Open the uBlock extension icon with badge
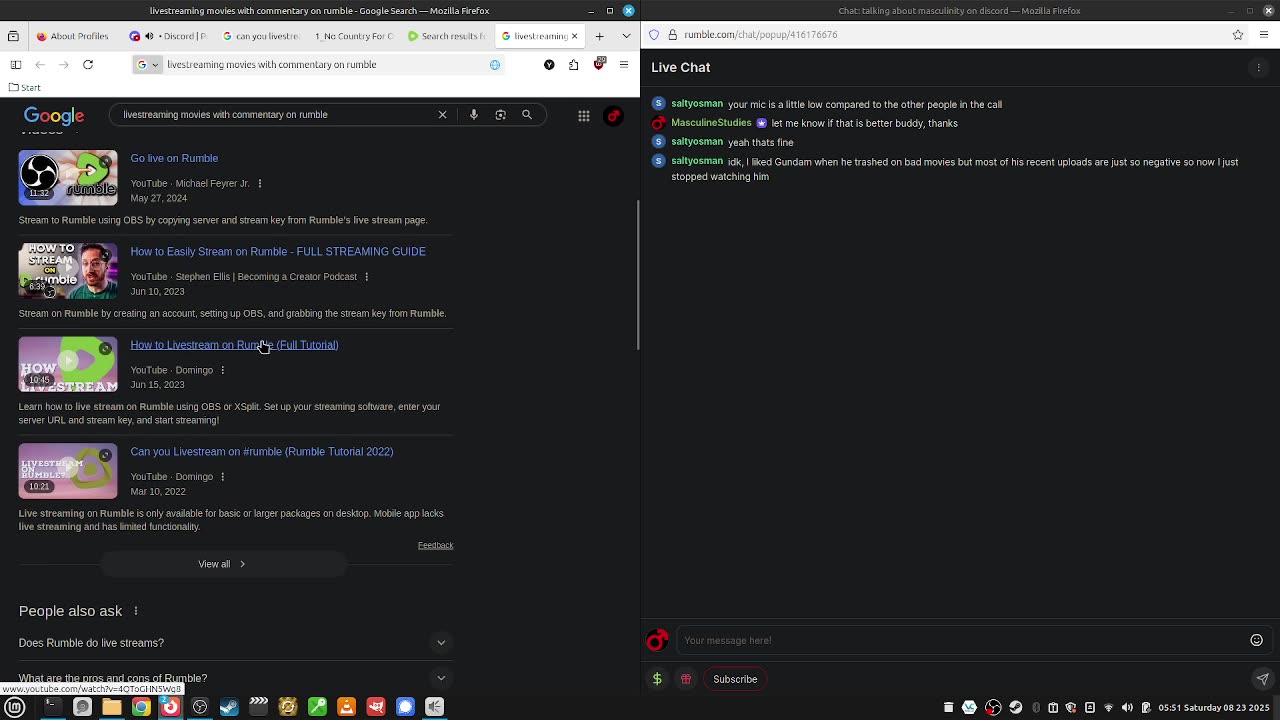The height and width of the screenshot is (720, 1280). click(x=600, y=64)
